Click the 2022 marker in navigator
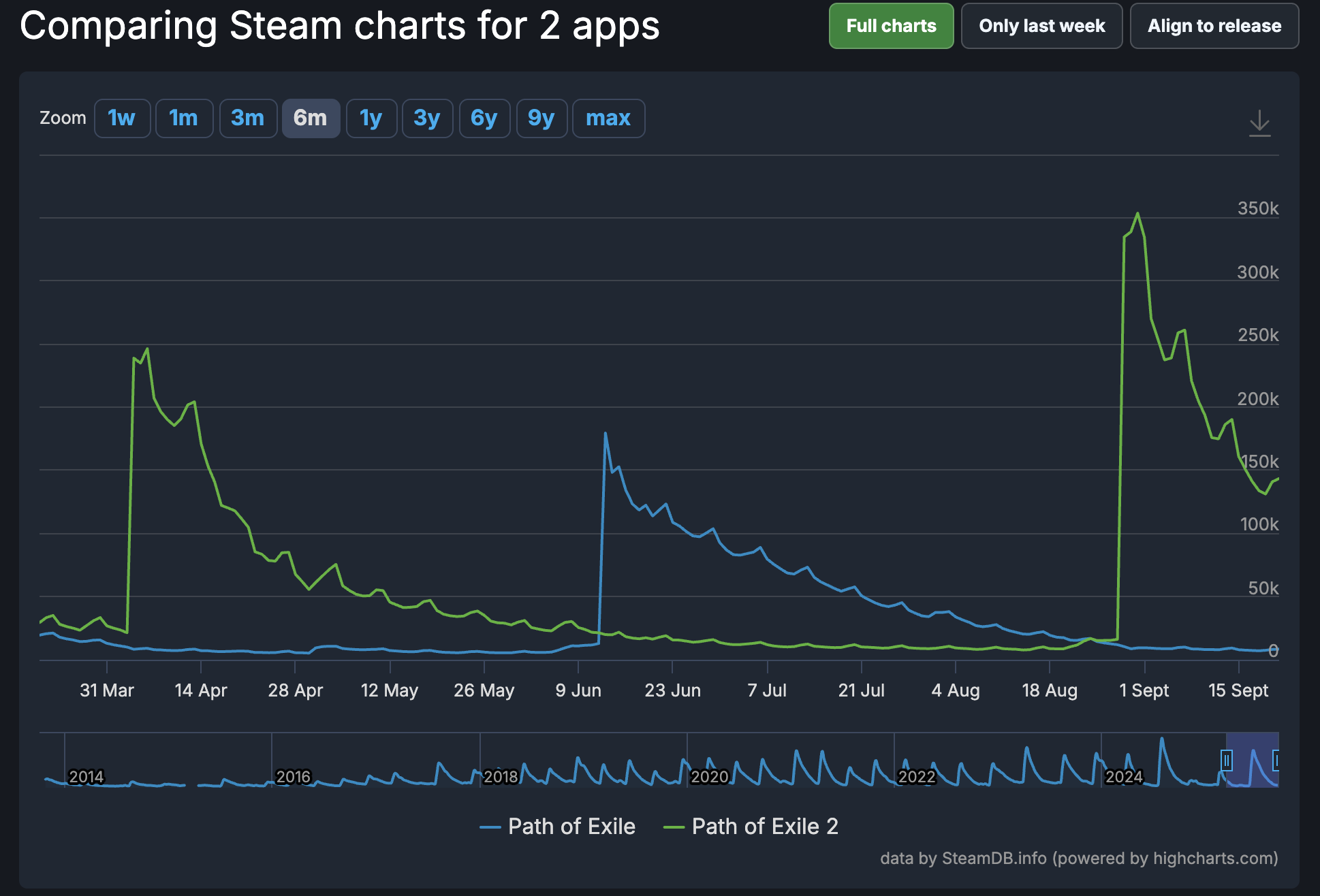 click(917, 777)
